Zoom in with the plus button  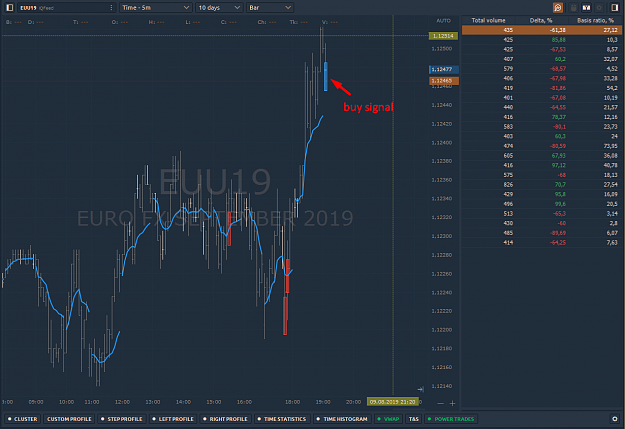(452, 403)
